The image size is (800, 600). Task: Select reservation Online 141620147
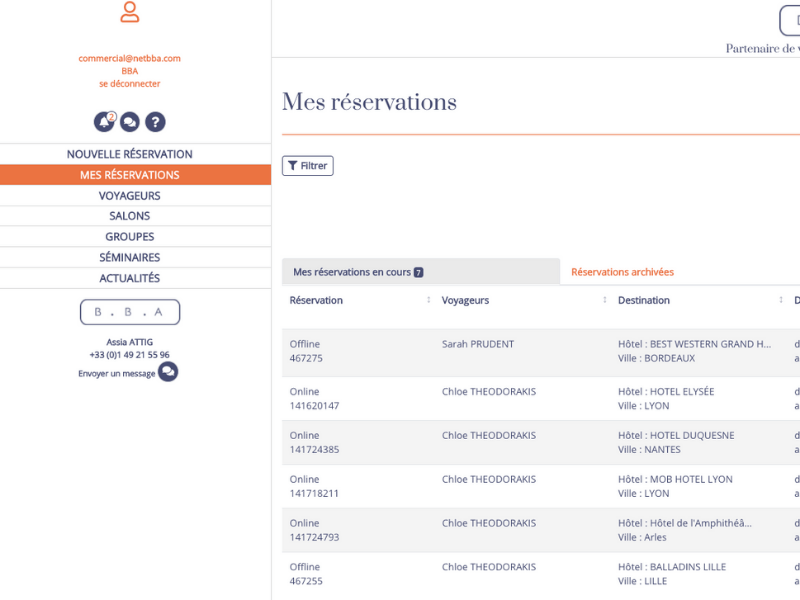tap(314, 398)
